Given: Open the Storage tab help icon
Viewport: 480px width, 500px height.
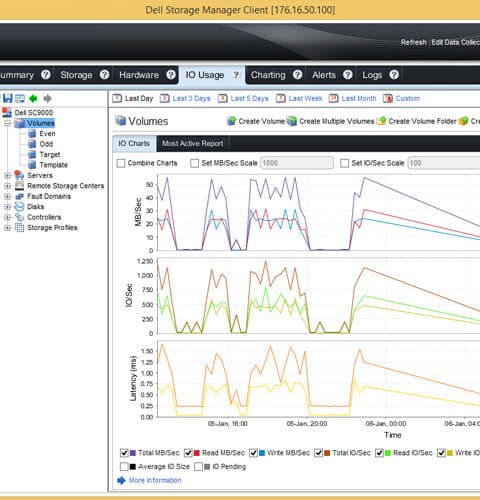Looking at the screenshot, I should coord(105,75).
